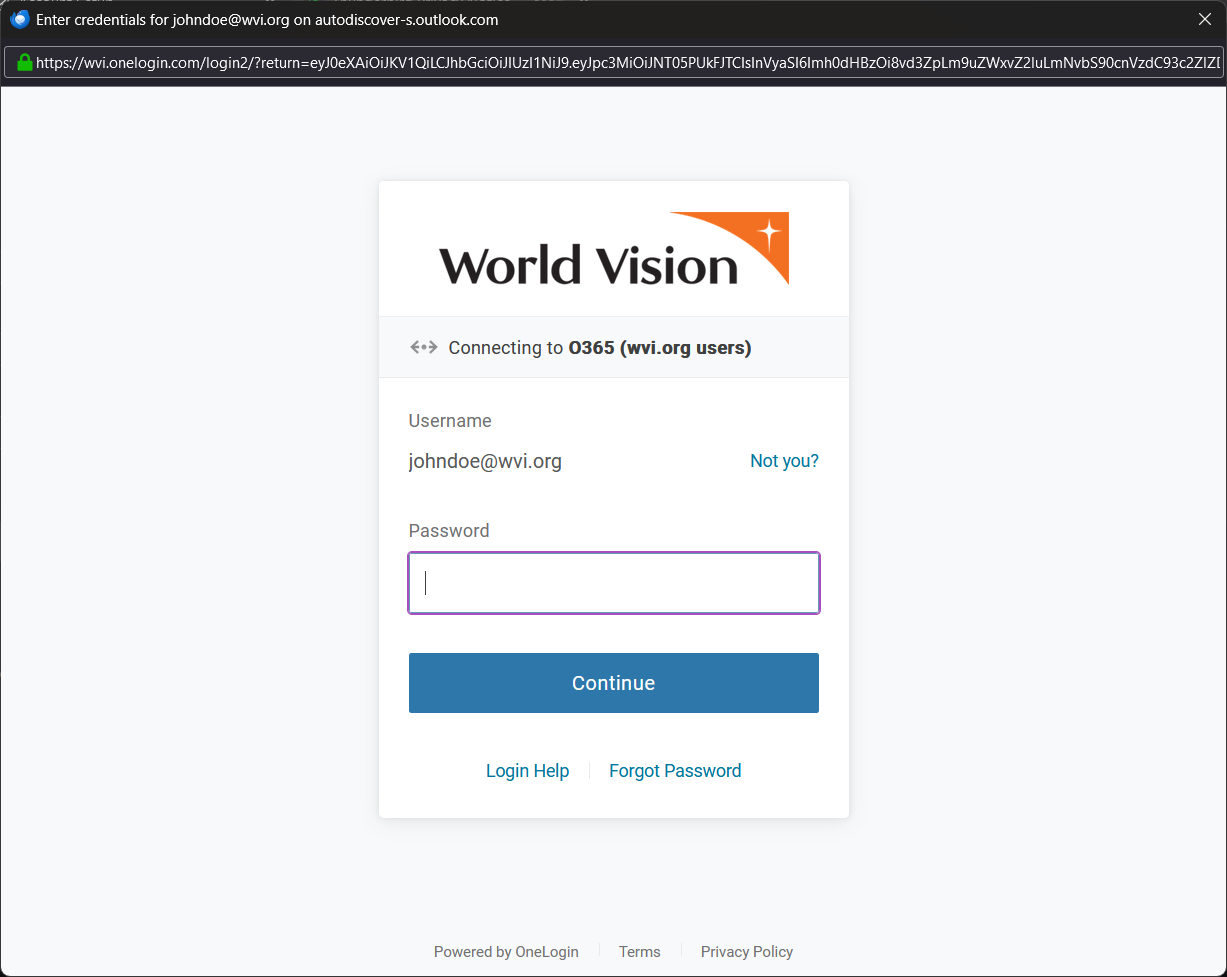
Task: Open the Terms link in footer
Action: point(640,952)
